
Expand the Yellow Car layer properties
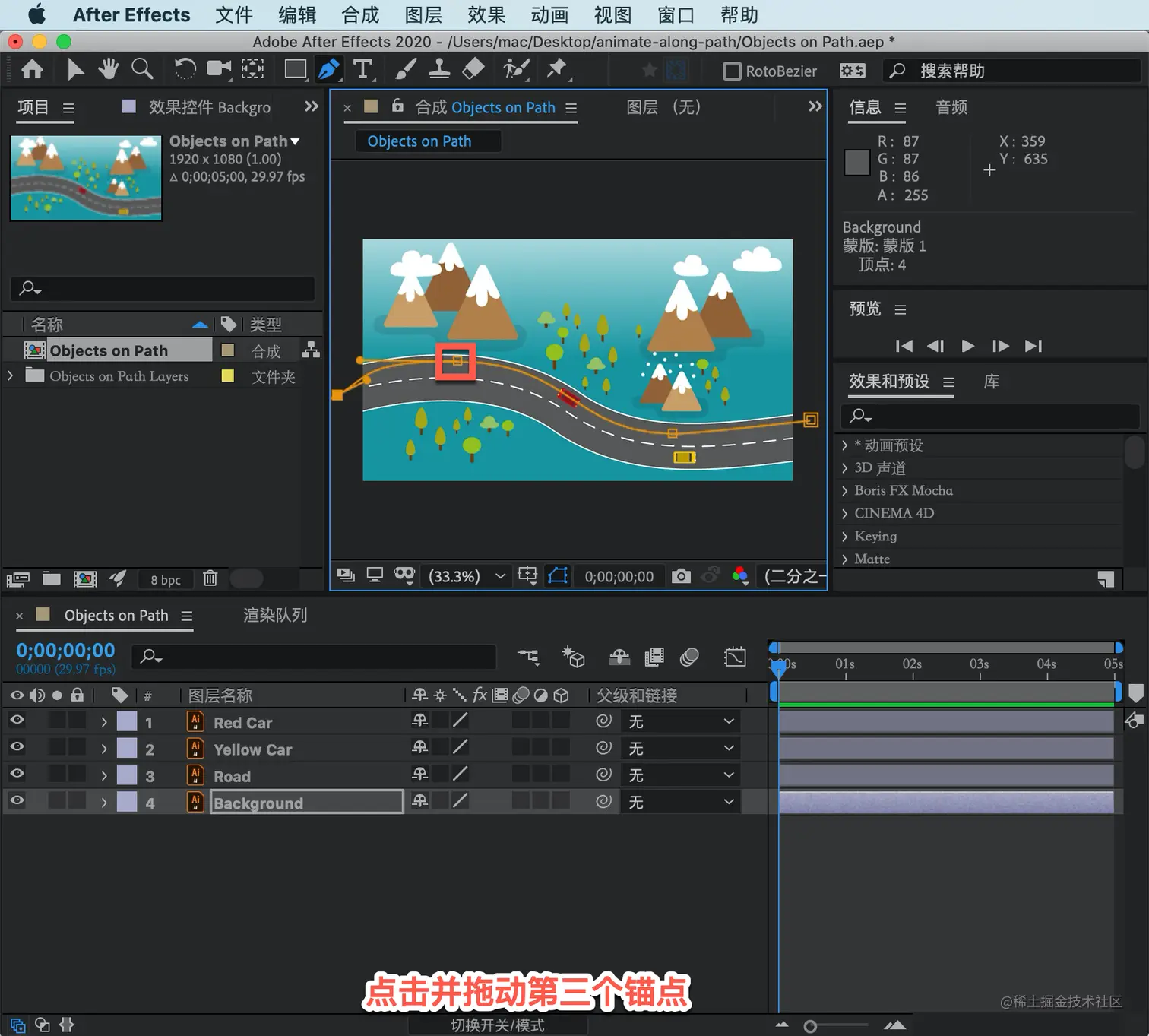pyautogui.click(x=104, y=749)
